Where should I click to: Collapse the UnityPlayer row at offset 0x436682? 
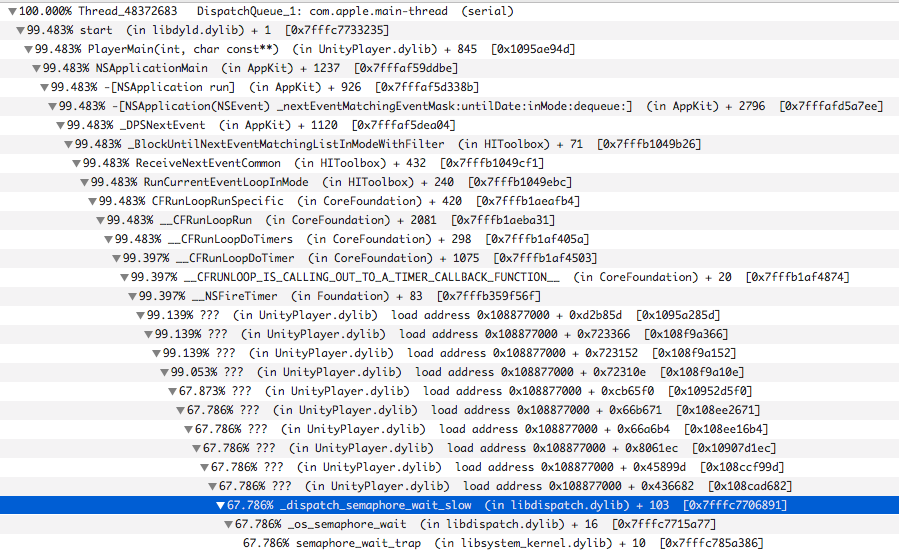(213, 487)
